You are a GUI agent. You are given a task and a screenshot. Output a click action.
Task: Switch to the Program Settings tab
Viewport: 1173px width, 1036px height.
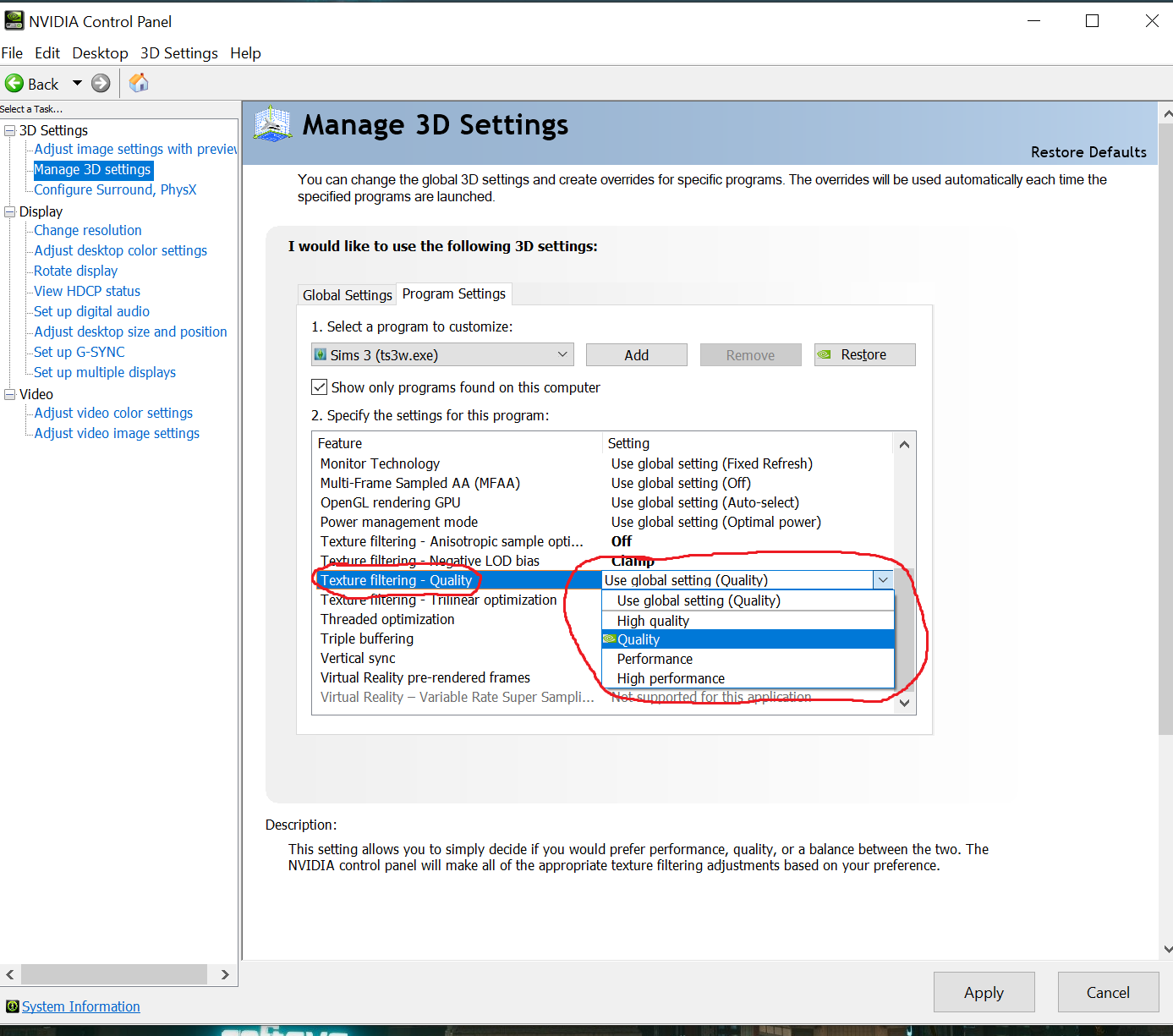click(454, 293)
